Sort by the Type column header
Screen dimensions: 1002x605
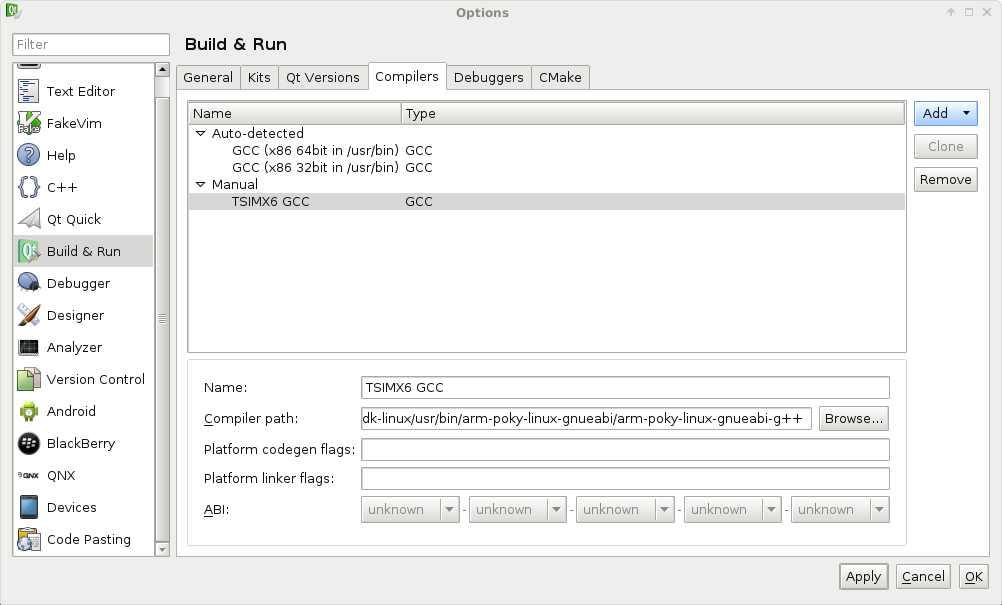(x=652, y=113)
